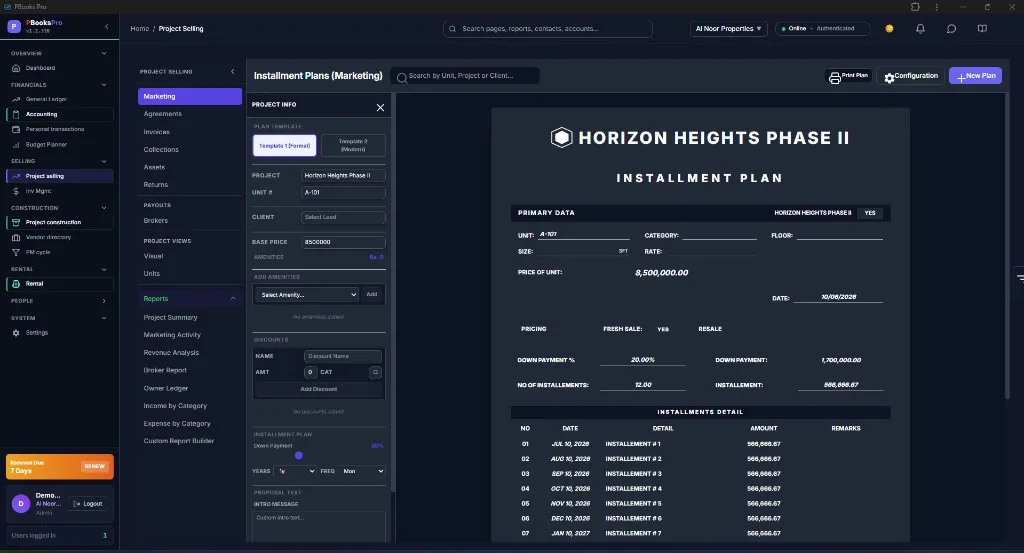Click the Client Select Lead field

coord(343,217)
